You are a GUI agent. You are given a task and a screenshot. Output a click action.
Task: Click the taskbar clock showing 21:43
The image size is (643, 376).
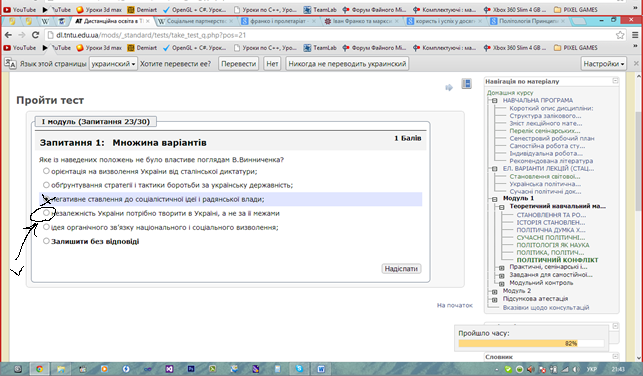(618, 369)
